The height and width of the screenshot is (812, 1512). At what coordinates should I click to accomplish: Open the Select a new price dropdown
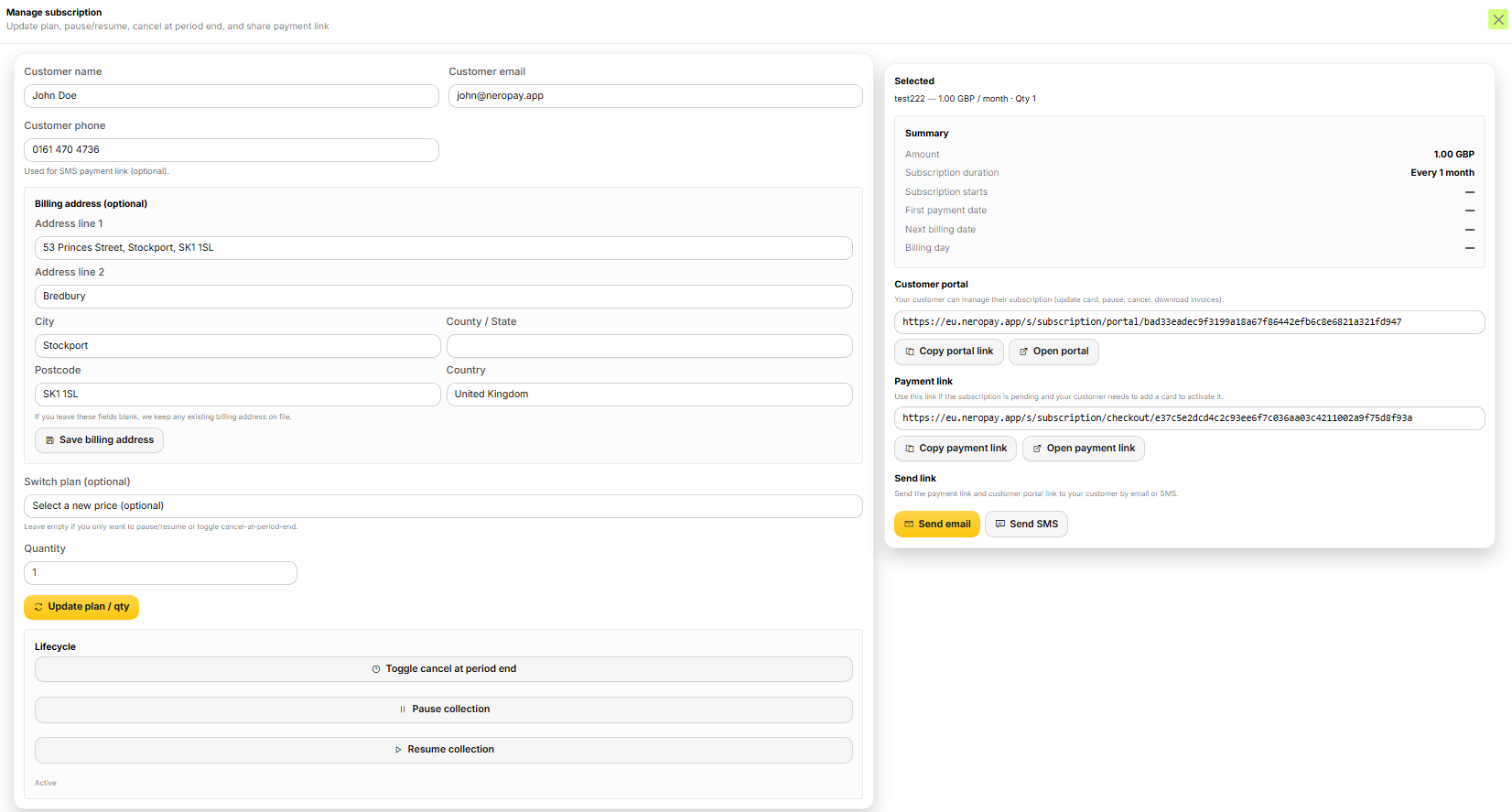pos(443,506)
